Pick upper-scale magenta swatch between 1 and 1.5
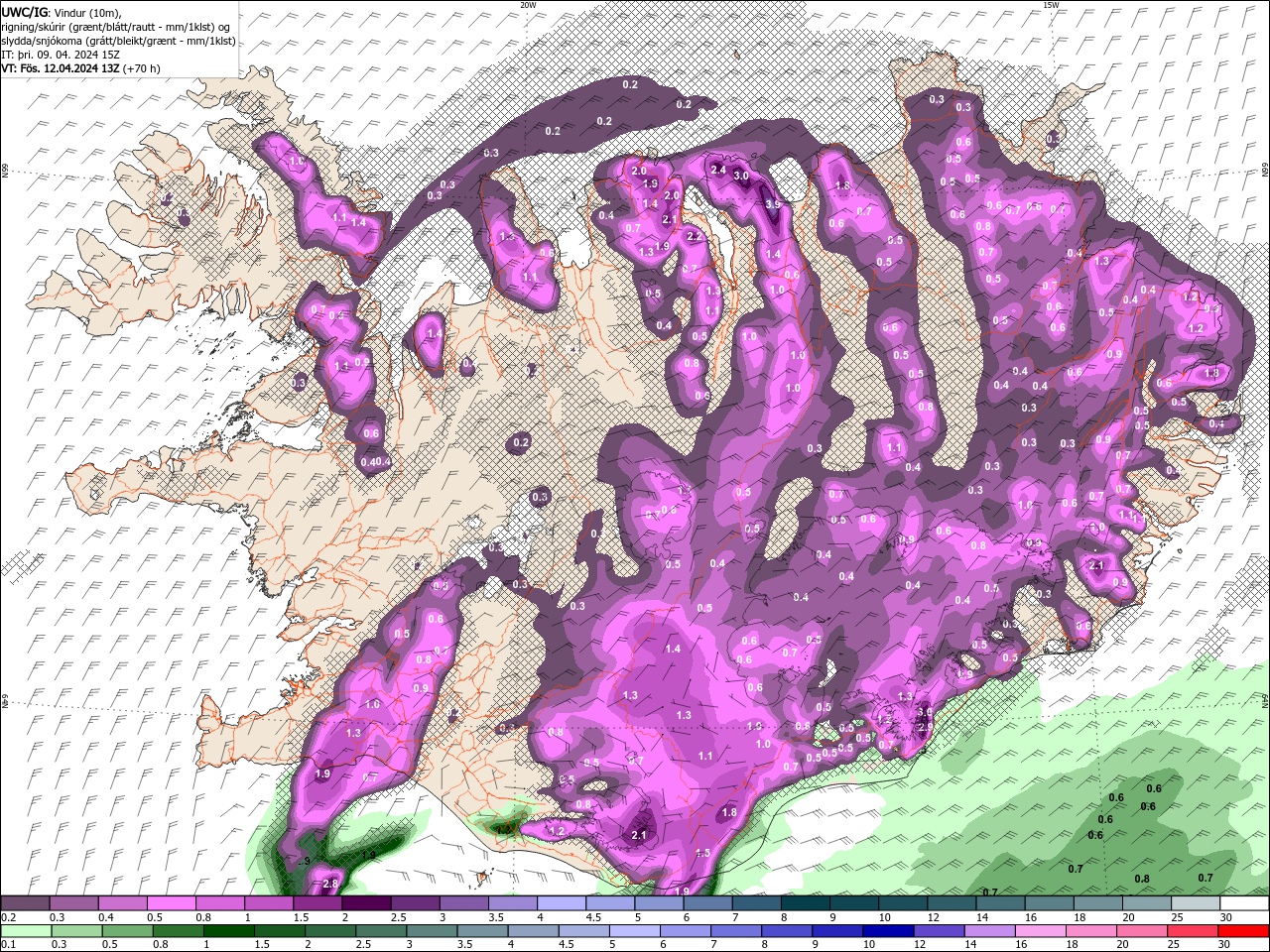 click(x=269, y=903)
